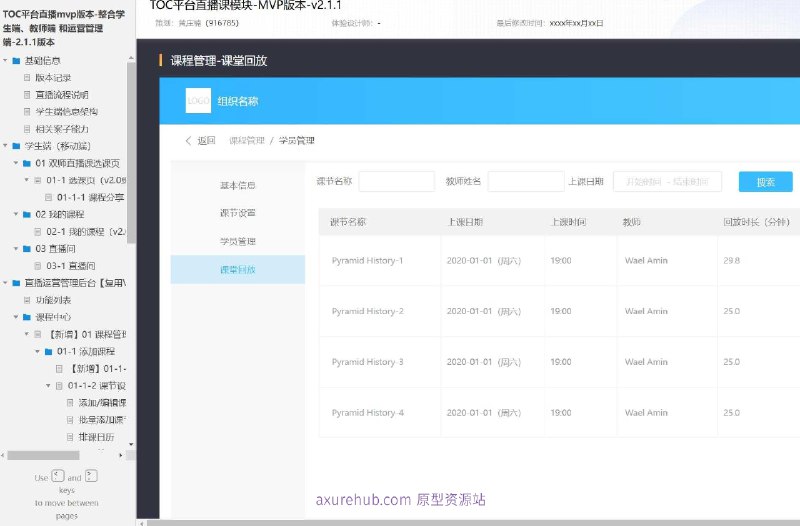Switch to the 学员管理 side tab
Viewport: 800px width, 526px height.
click(238, 241)
